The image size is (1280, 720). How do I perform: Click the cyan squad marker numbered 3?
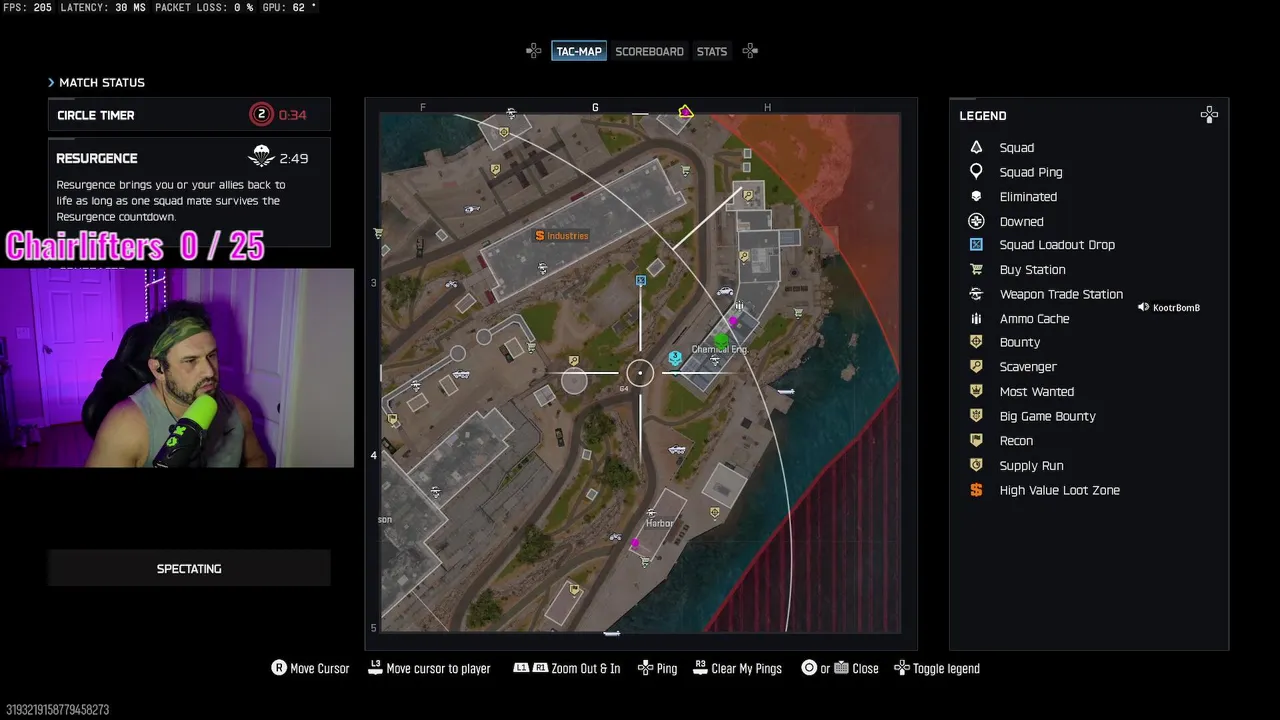(x=676, y=358)
